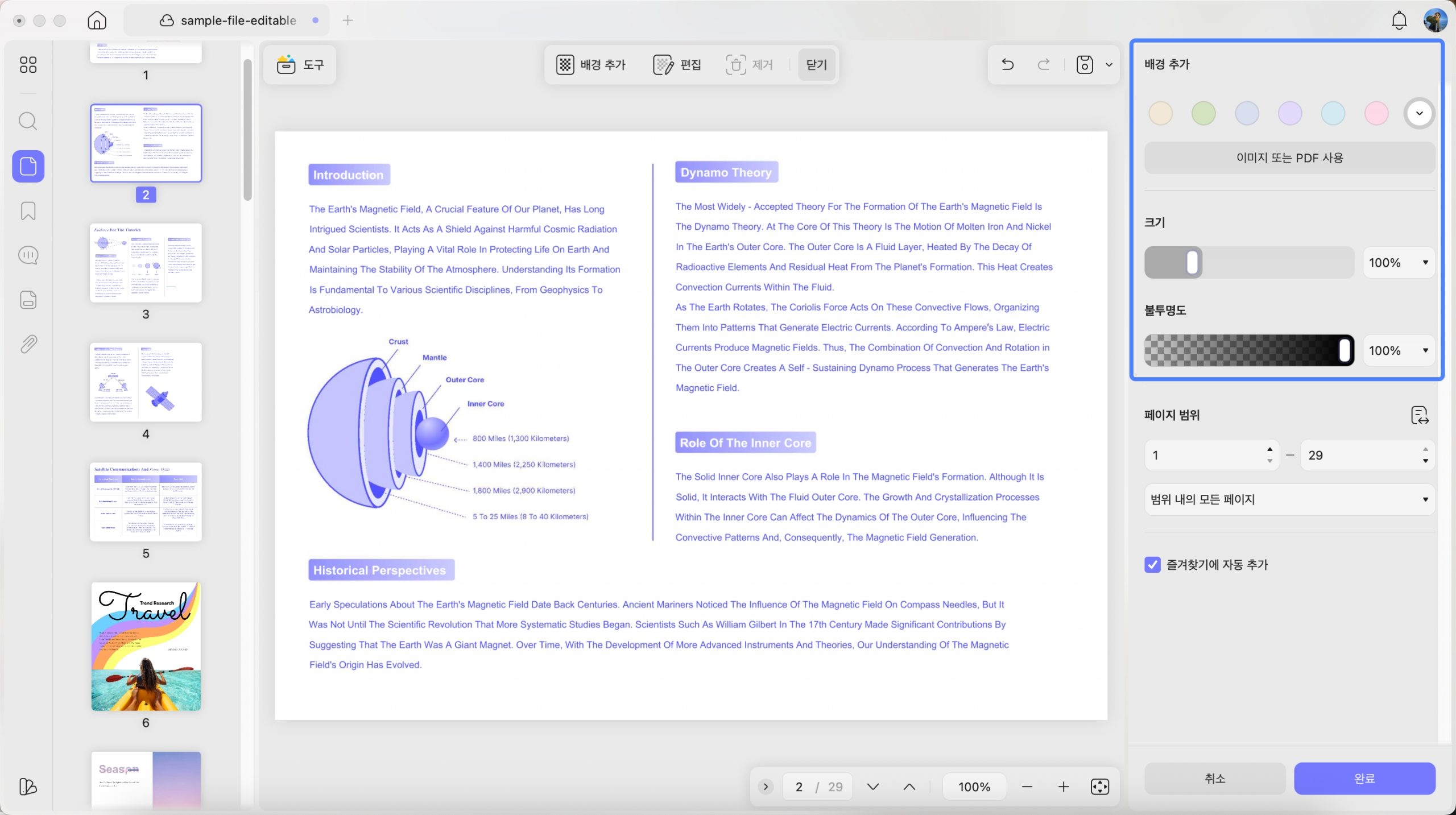Select page 3 thumbnail
The height and width of the screenshot is (815, 1456).
146,263
